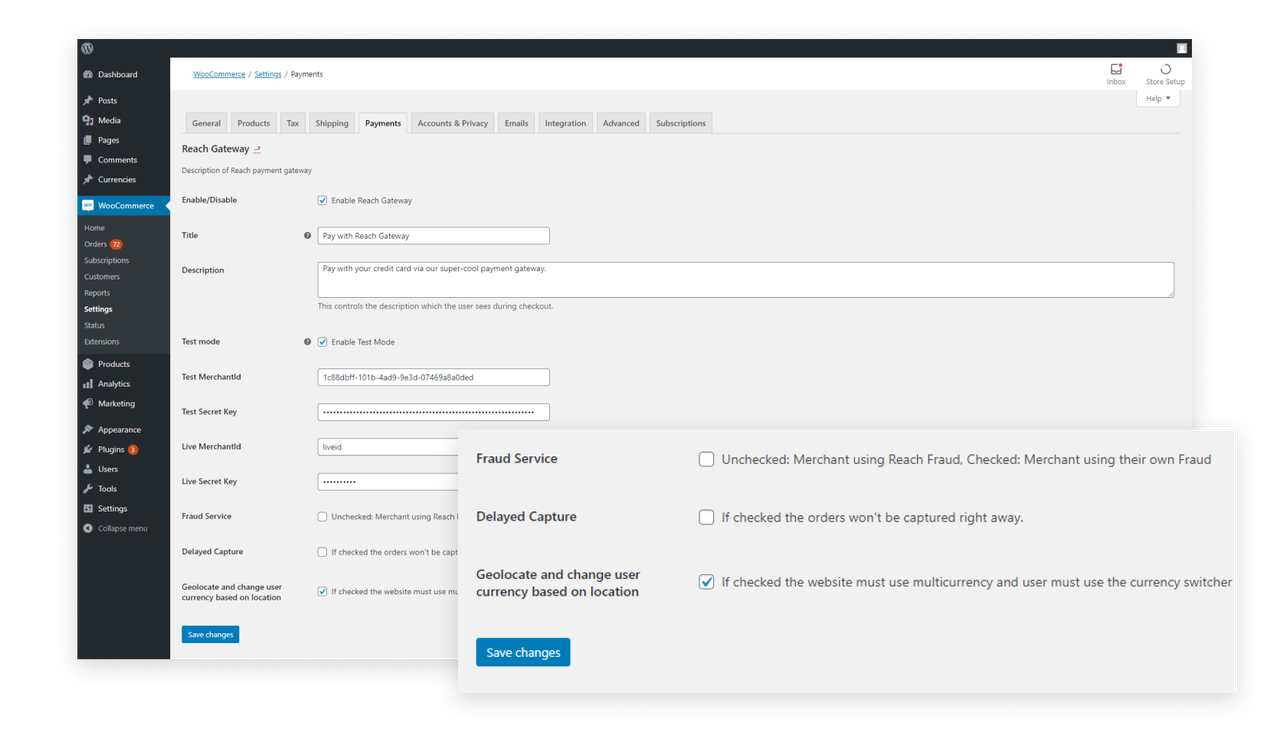1280x732 pixels.
Task: Click the WordPress logo icon in admin bar
Action: click(88, 48)
